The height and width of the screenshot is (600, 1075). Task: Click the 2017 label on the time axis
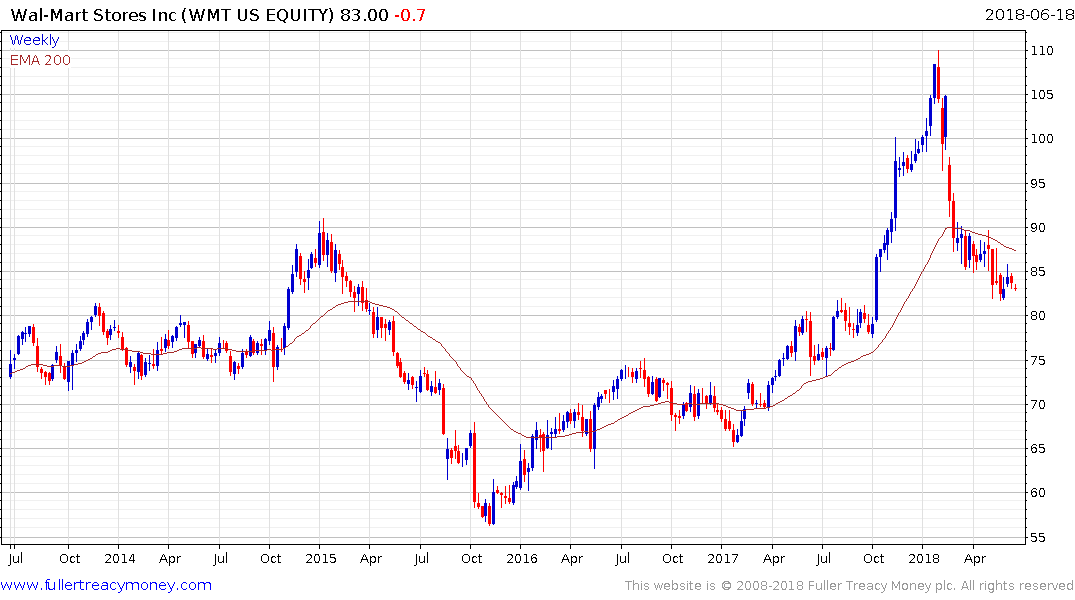coord(723,559)
